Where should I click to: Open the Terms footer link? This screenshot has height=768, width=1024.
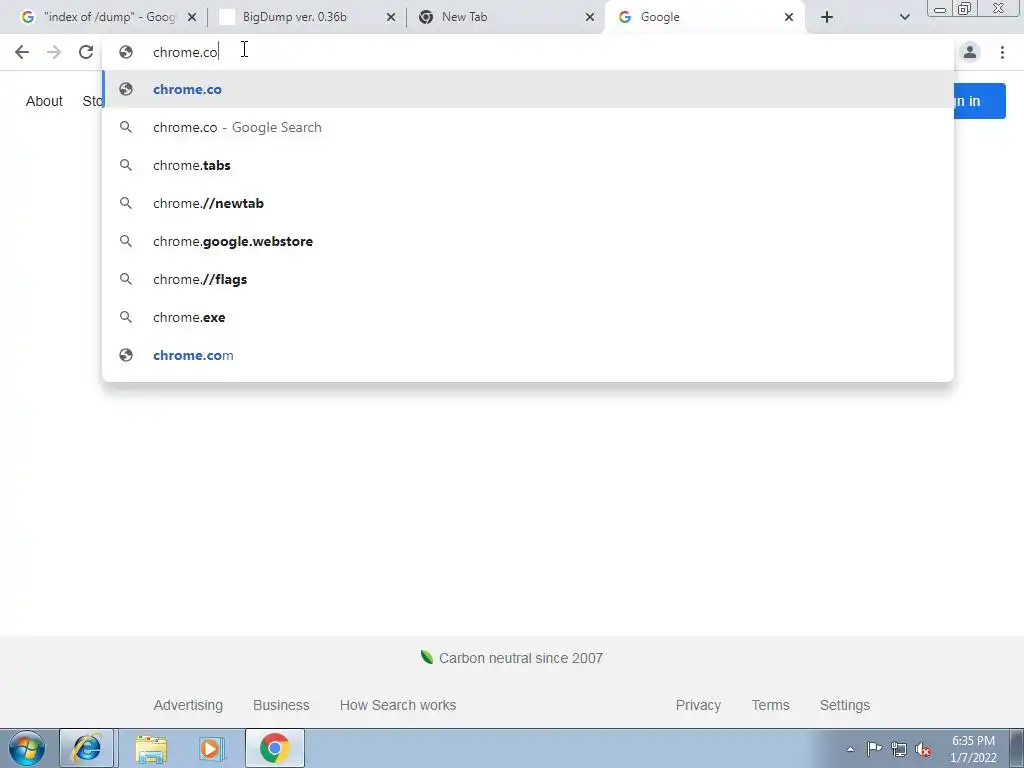pyautogui.click(x=771, y=705)
